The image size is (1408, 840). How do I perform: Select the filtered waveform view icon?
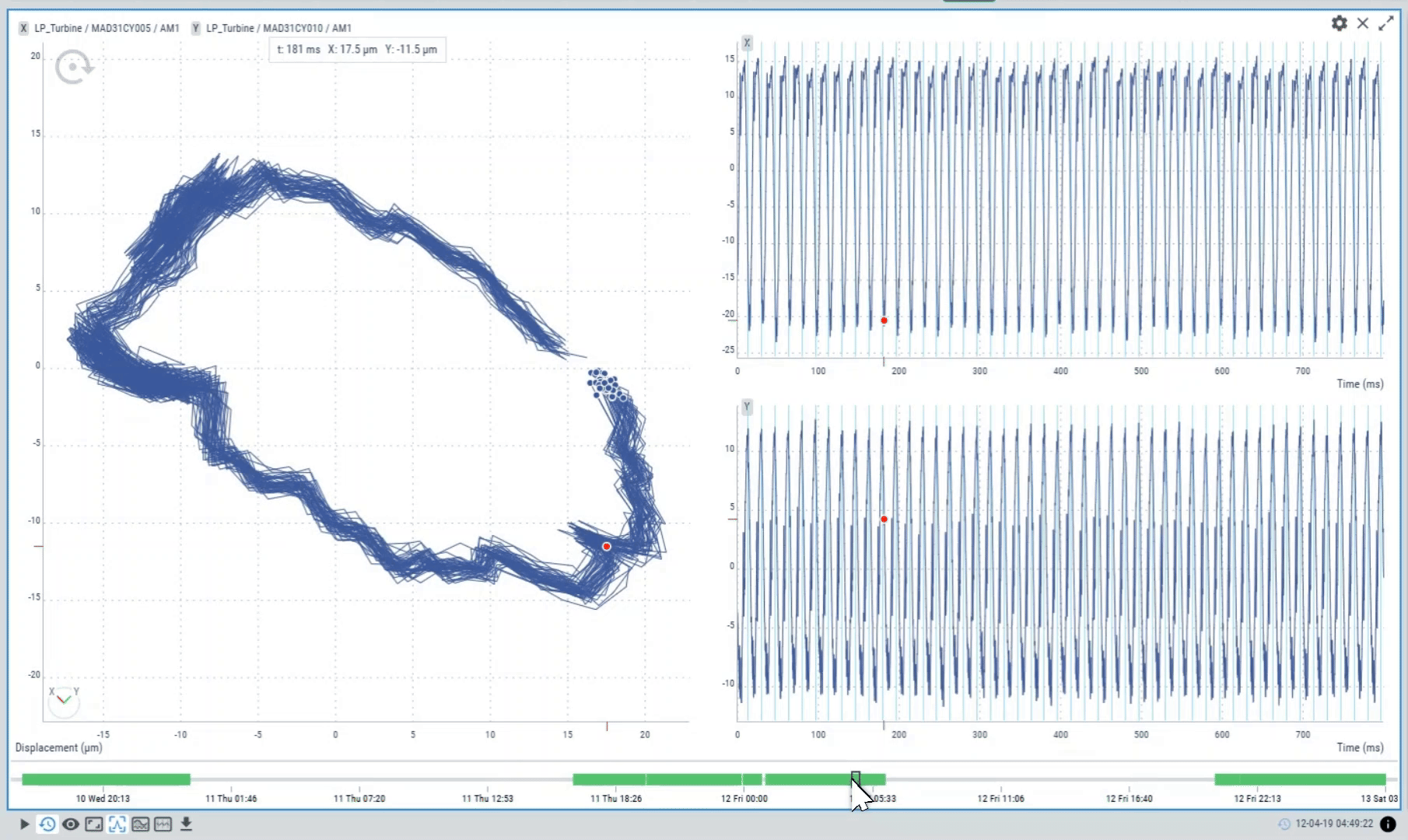coord(140,824)
